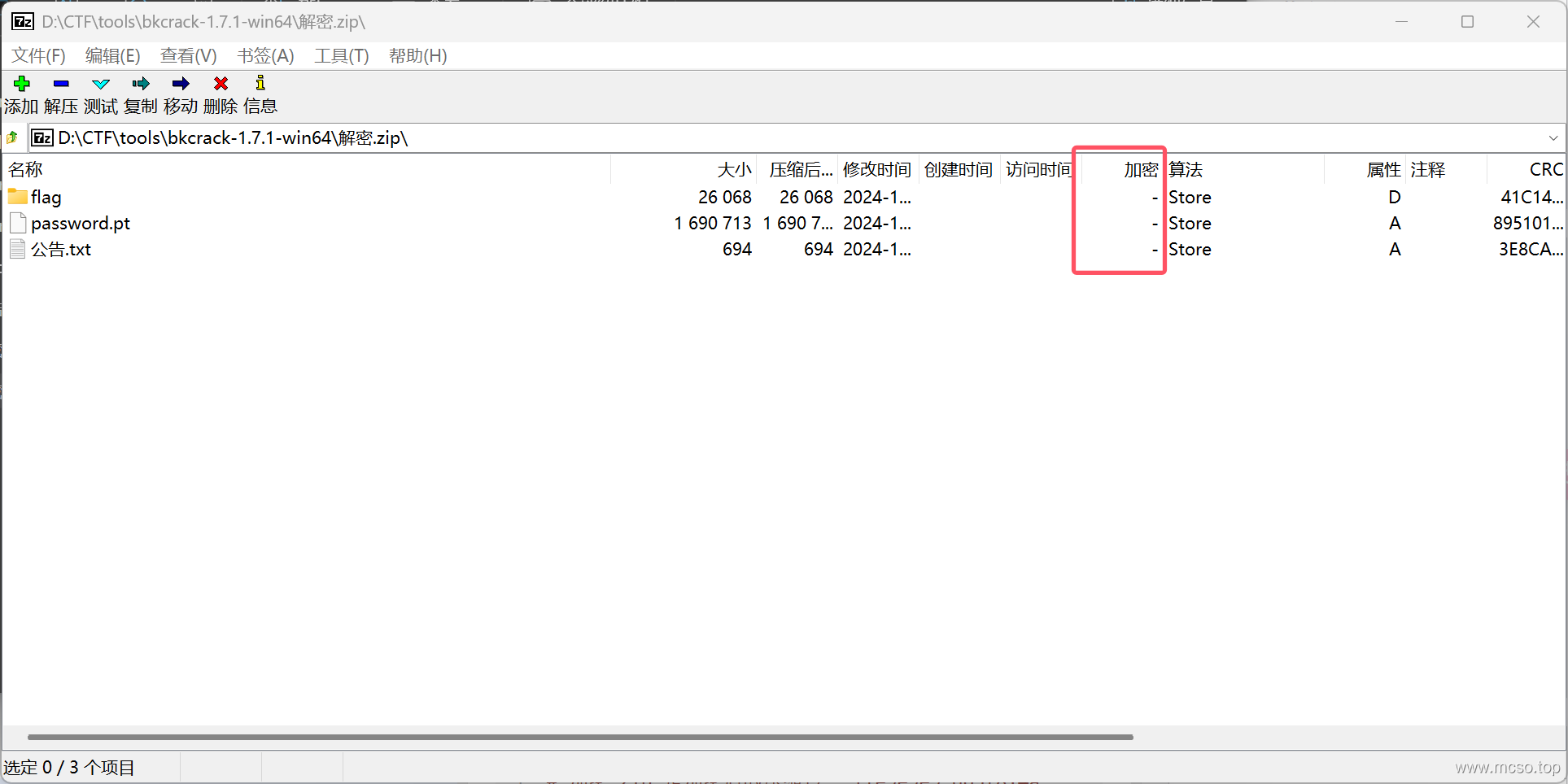Select the 公告.txt file icon
The image size is (1568, 784).
click(x=18, y=249)
